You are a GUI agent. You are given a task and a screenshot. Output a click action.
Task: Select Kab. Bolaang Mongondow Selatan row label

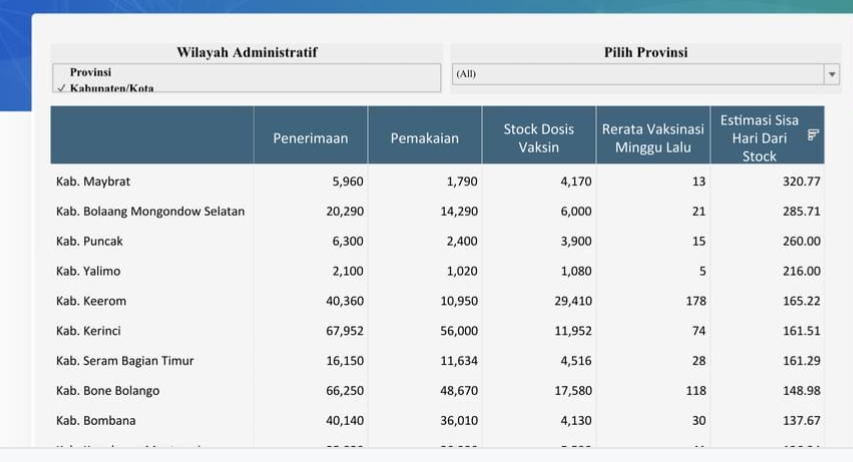tap(150, 211)
